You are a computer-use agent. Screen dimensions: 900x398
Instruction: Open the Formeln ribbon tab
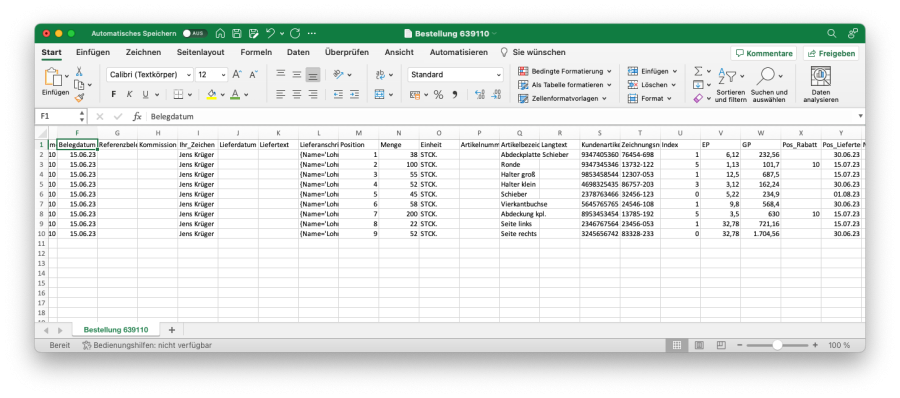256,52
